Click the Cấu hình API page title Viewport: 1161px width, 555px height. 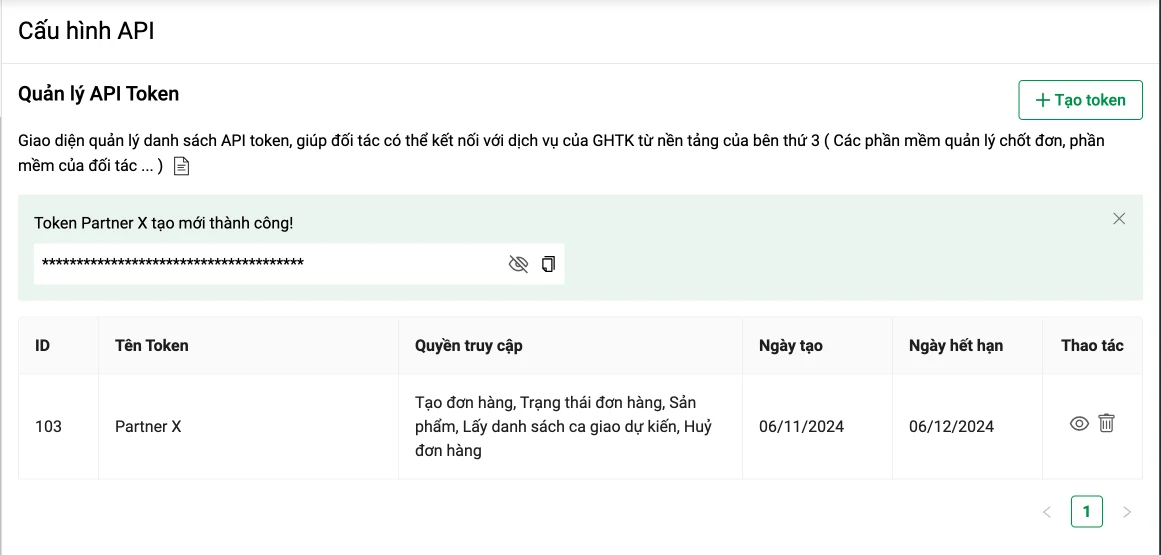pos(87,31)
